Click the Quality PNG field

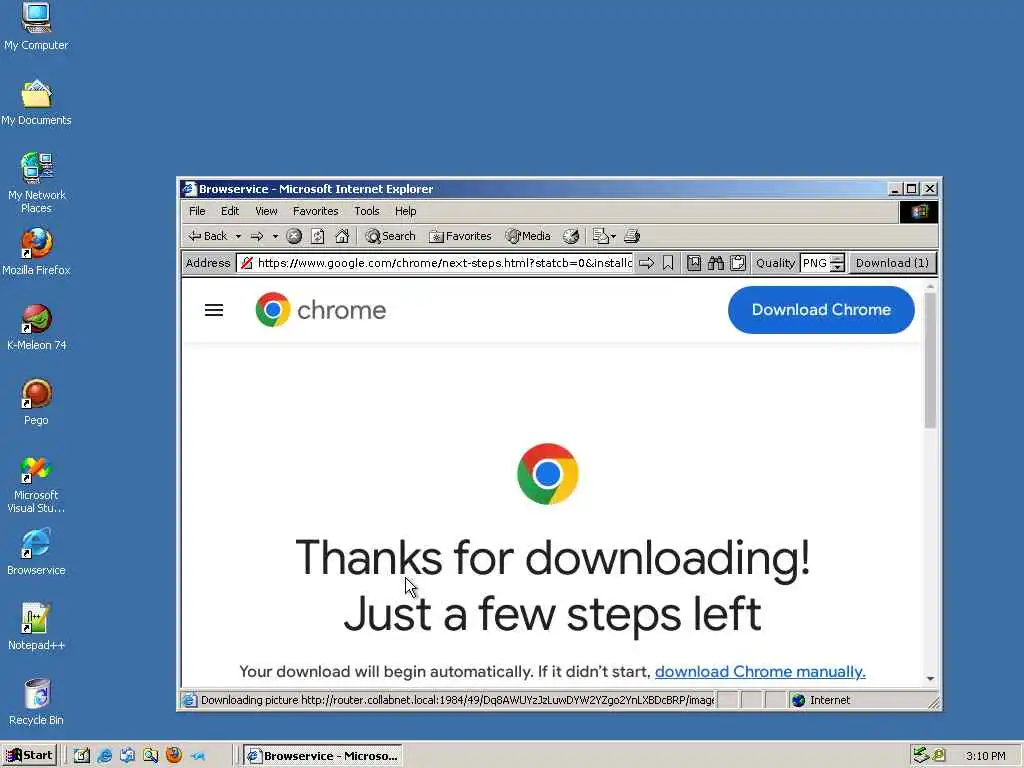coord(814,263)
